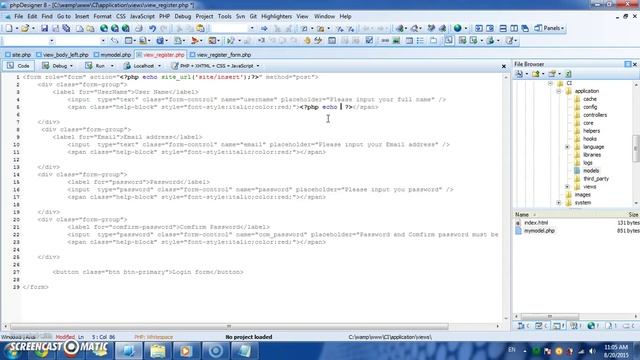This screenshot has height=360, width=640.
Task: Click the Save file icon
Action: point(44,28)
